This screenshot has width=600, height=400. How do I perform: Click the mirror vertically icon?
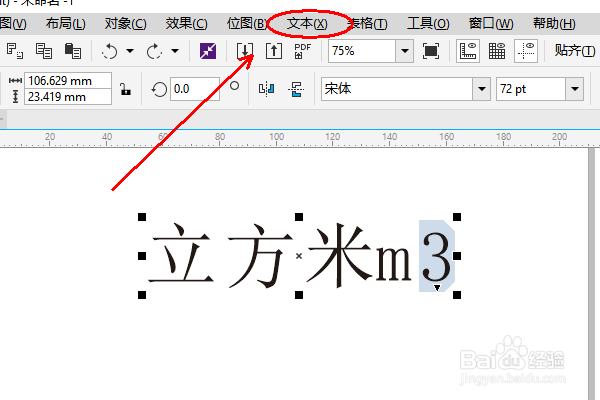click(x=296, y=89)
